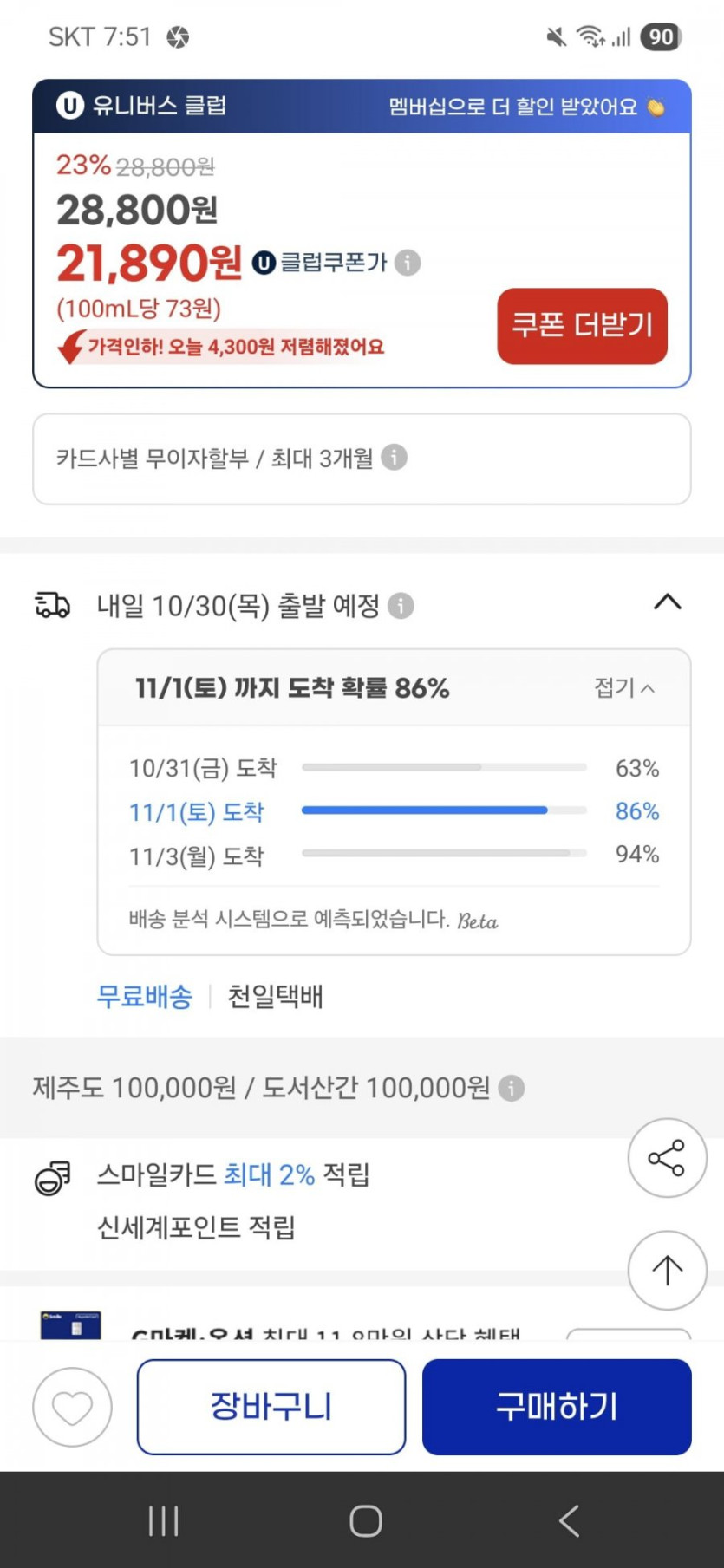Tap the heart wishlist icon
Viewport: 724px width, 1568px height.
point(72,1408)
